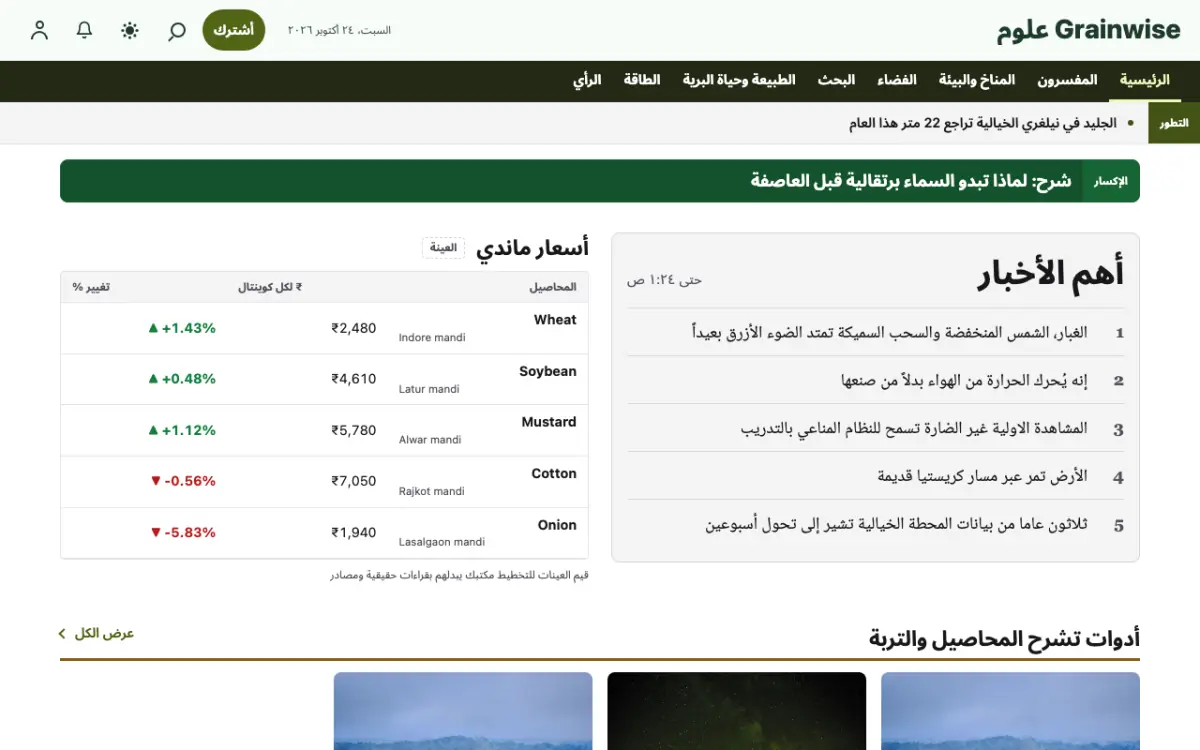
Task: Click the العينة badge beside أسعار ماندي
Action: click(x=443, y=248)
